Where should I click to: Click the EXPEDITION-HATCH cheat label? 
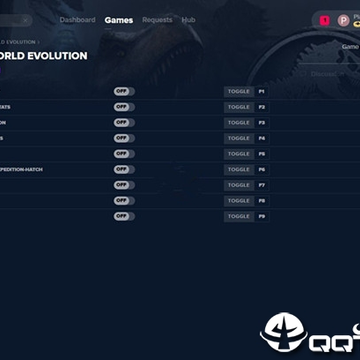(x=21, y=170)
